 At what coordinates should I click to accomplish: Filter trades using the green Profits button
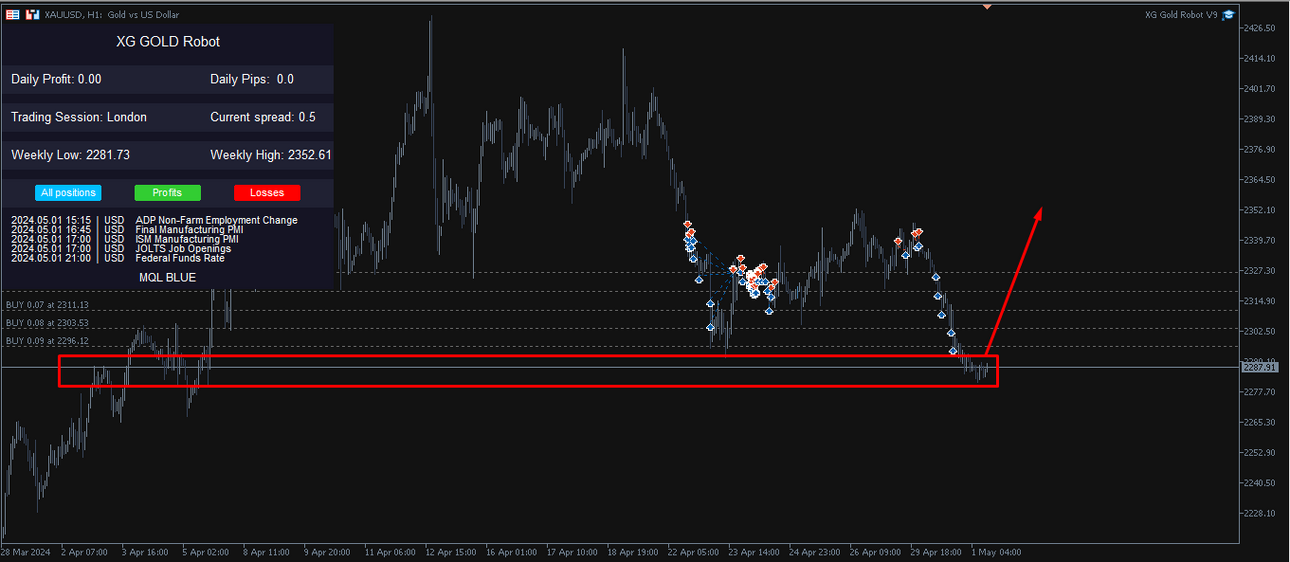point(167,193)
